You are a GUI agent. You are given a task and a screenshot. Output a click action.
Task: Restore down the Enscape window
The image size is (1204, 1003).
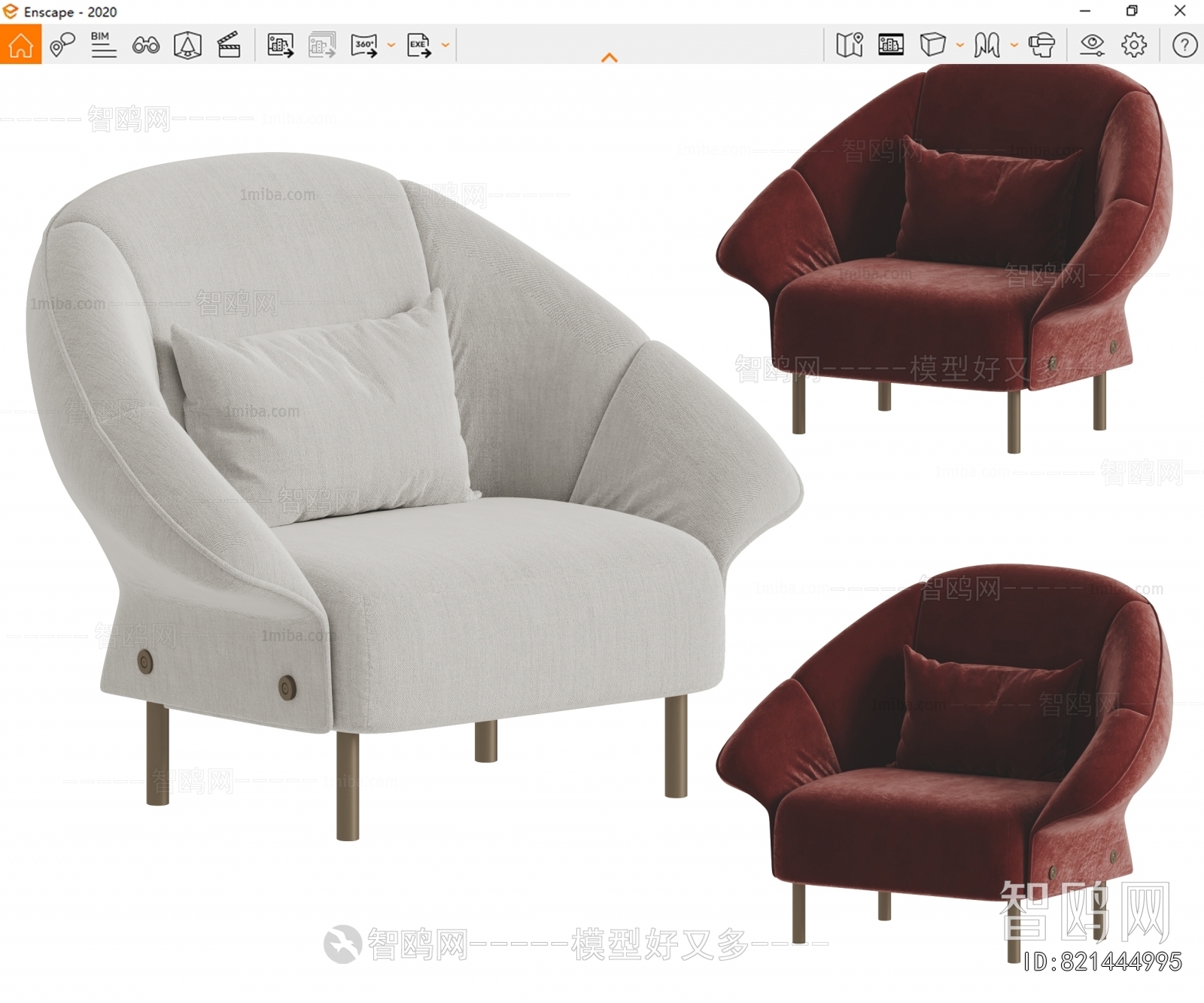click(x=1132, y=11)
